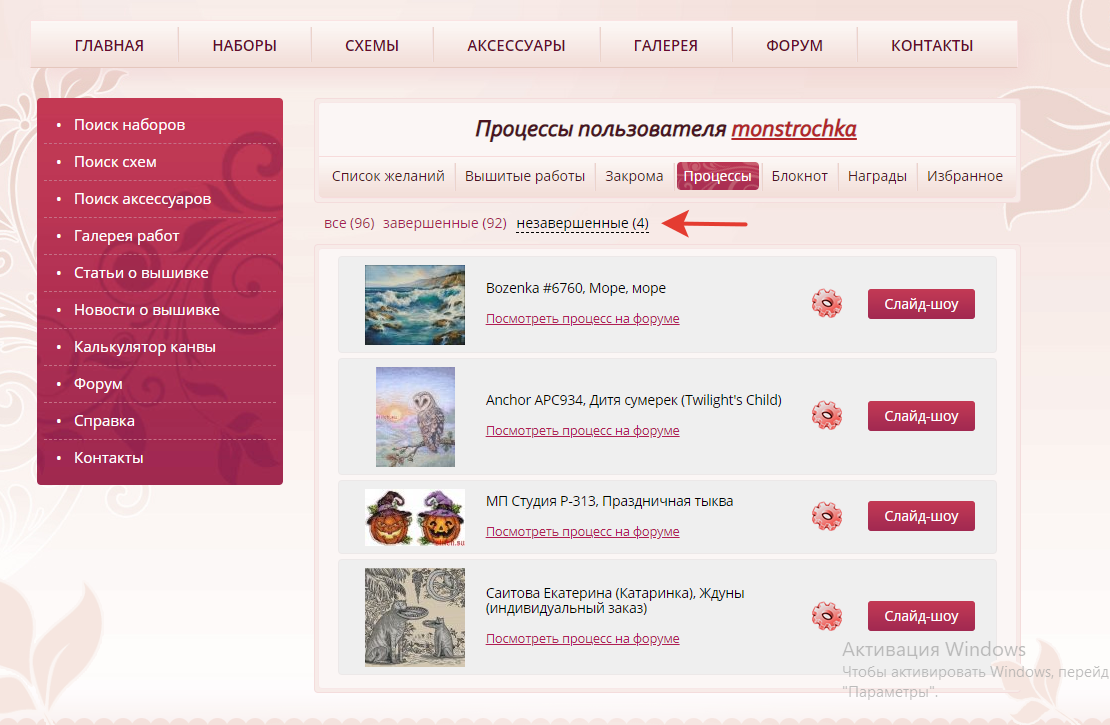Open Калькулятор канвы in the sidebar
Viewport: 1110px width, 725px height.
145,347
